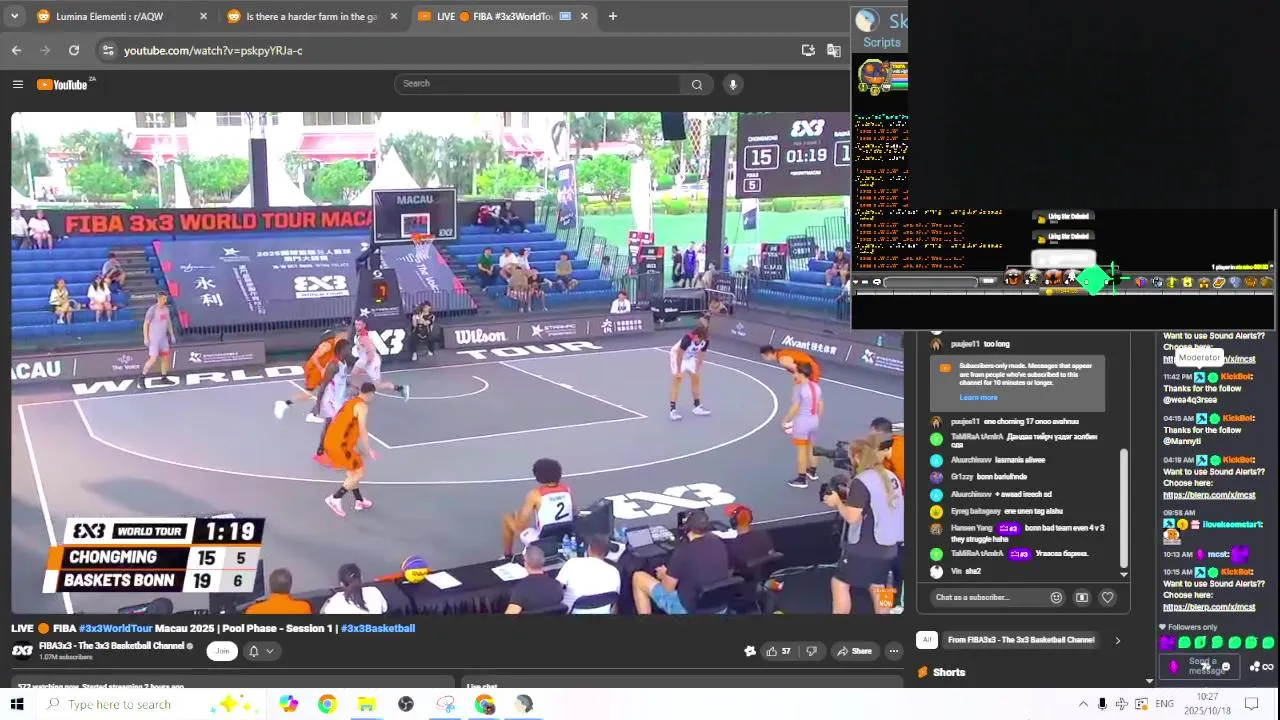
Task: Open site information icon in address bar
Action: click(108, 50)
